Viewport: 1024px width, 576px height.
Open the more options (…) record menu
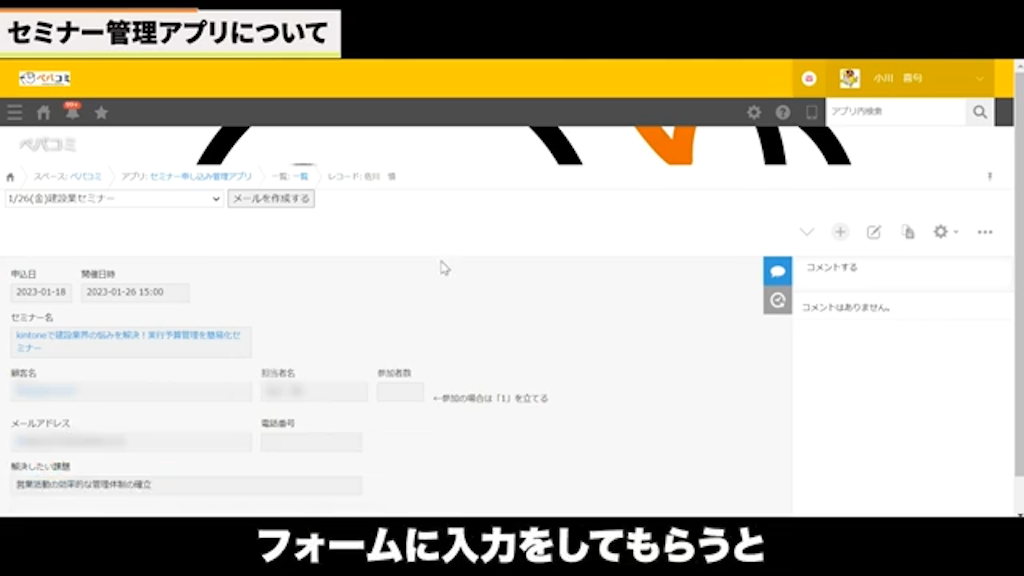pos(984,231)
